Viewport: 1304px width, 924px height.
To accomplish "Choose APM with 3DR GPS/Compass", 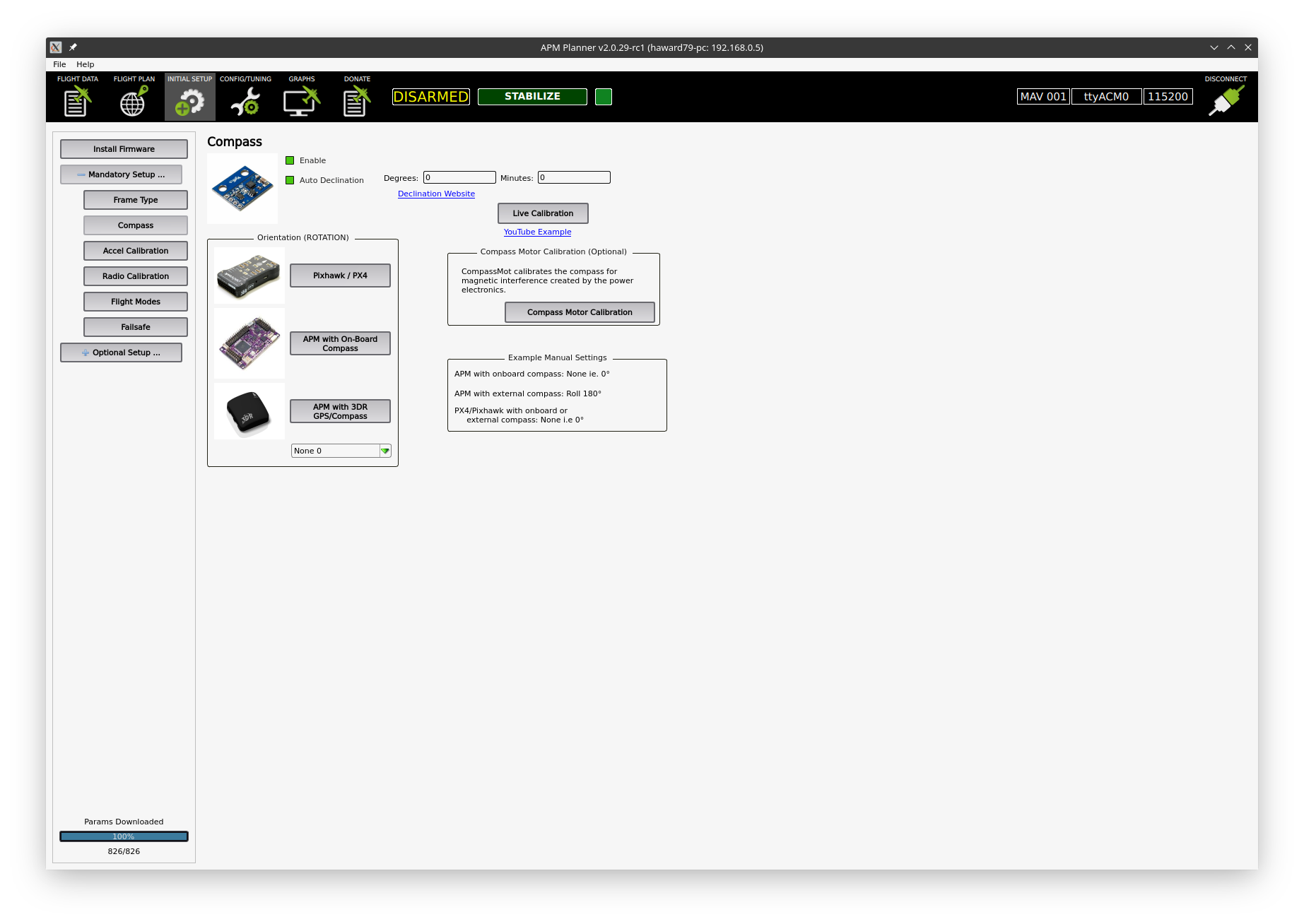I will 340,411.
